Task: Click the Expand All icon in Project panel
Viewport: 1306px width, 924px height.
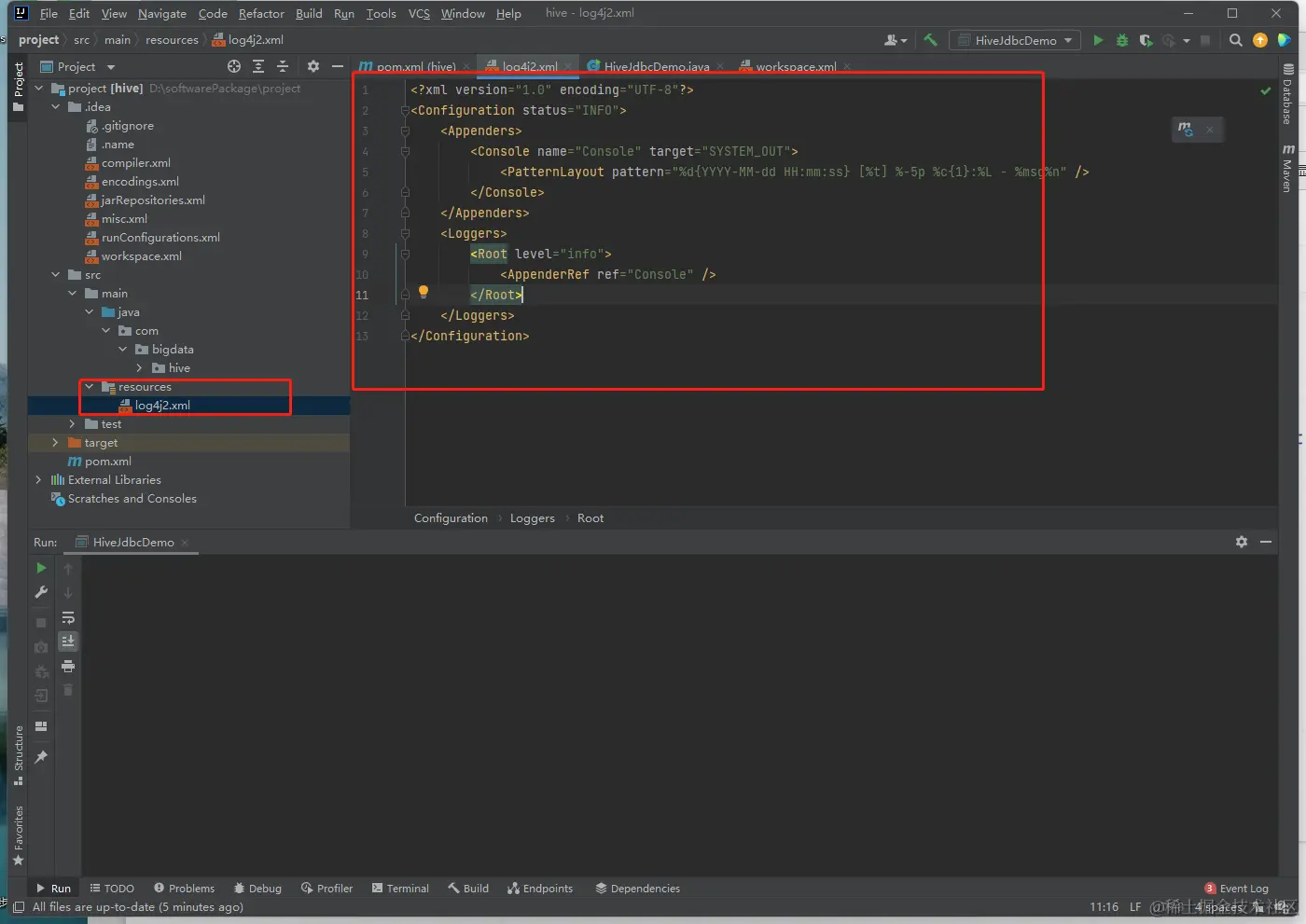Action: tap(258, 66)
